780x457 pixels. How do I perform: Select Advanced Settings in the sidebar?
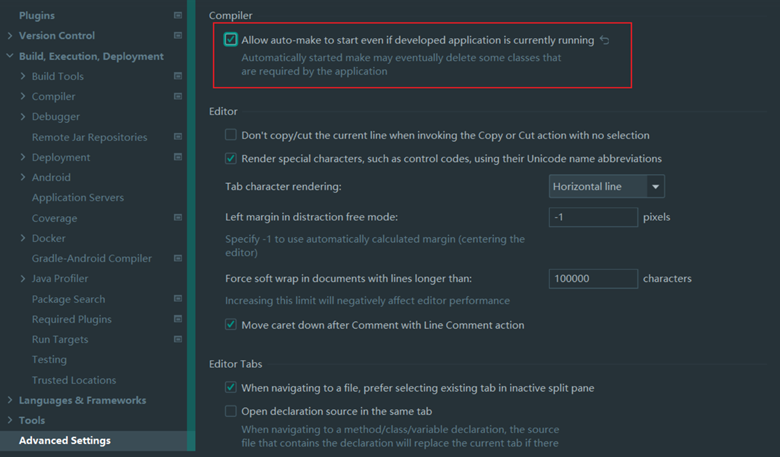coord(64,441)
